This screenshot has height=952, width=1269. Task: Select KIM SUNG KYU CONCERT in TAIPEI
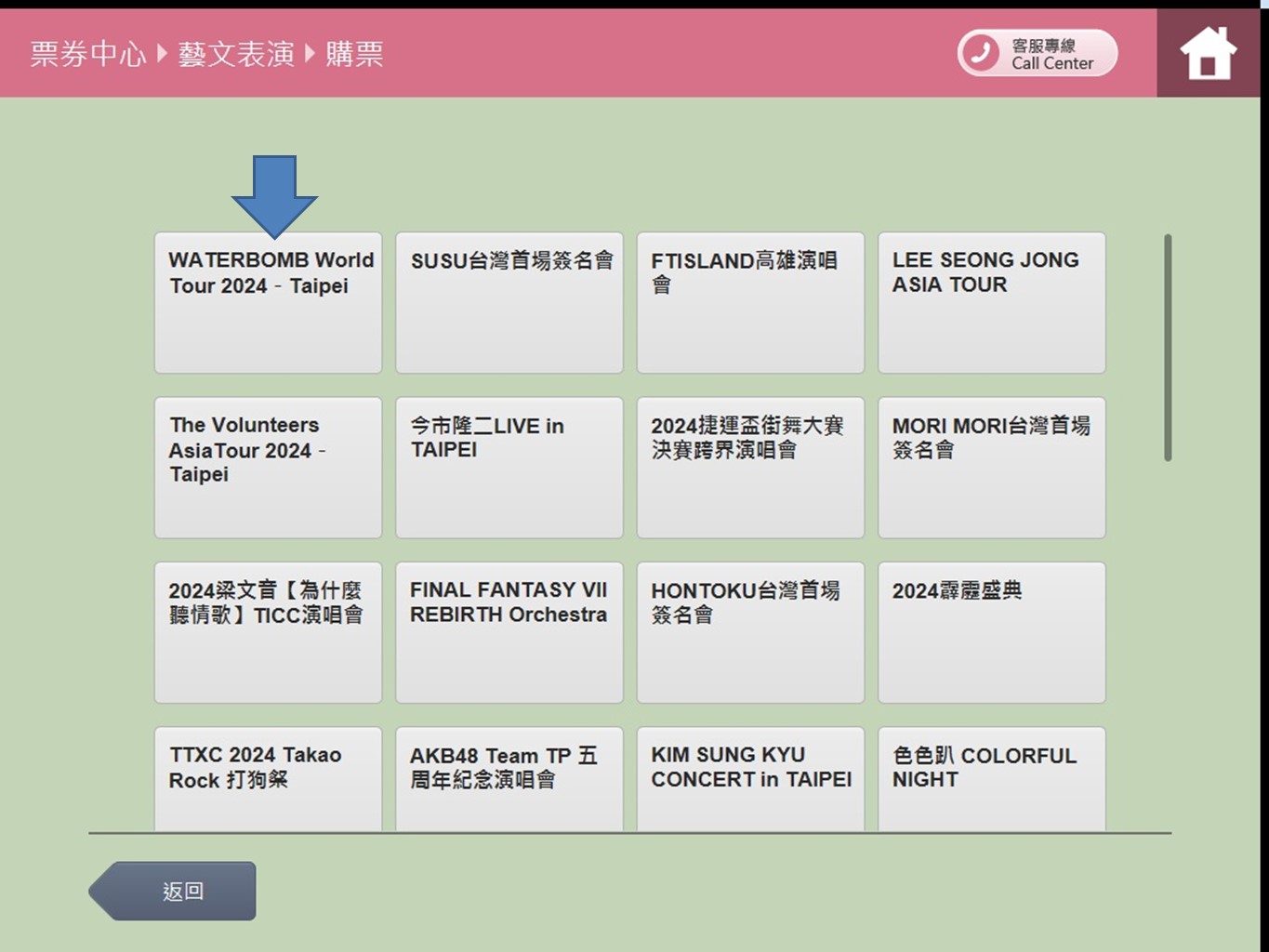(750, 779)
